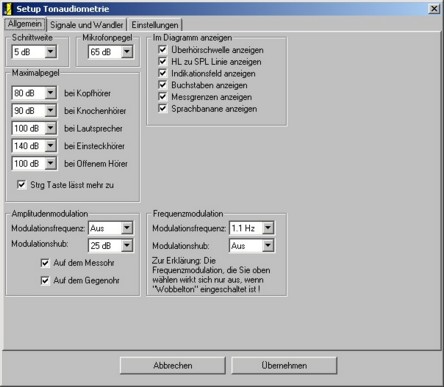The height and width of the screenshot is (387, 444).
Task: Toggle Auf dem Gegenohr checkbox
Action: [x=45, y=281]
